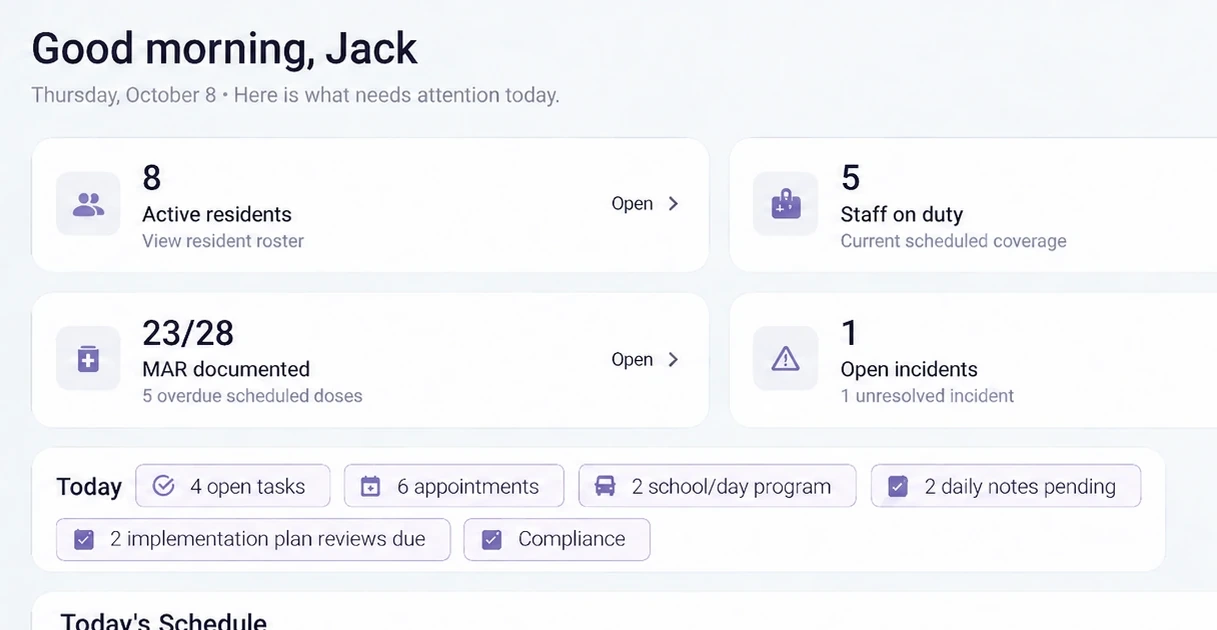
Task: Click the Active residents people icon
Action: [89, 205]
